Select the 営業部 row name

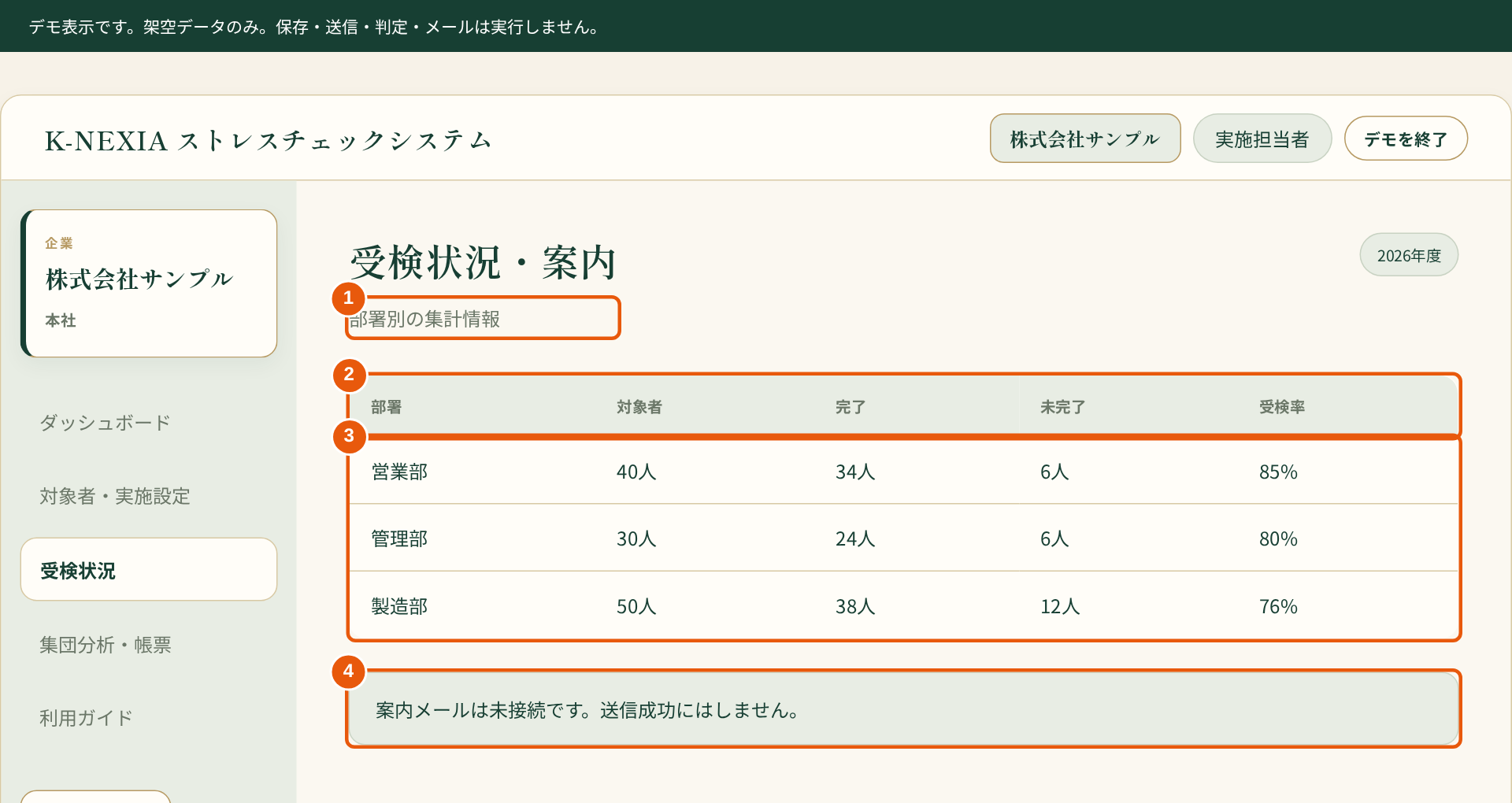[399, 472]
